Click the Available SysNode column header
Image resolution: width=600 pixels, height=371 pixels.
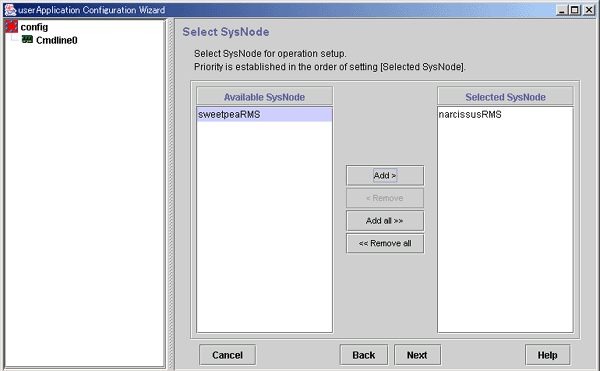coord(264,97)
